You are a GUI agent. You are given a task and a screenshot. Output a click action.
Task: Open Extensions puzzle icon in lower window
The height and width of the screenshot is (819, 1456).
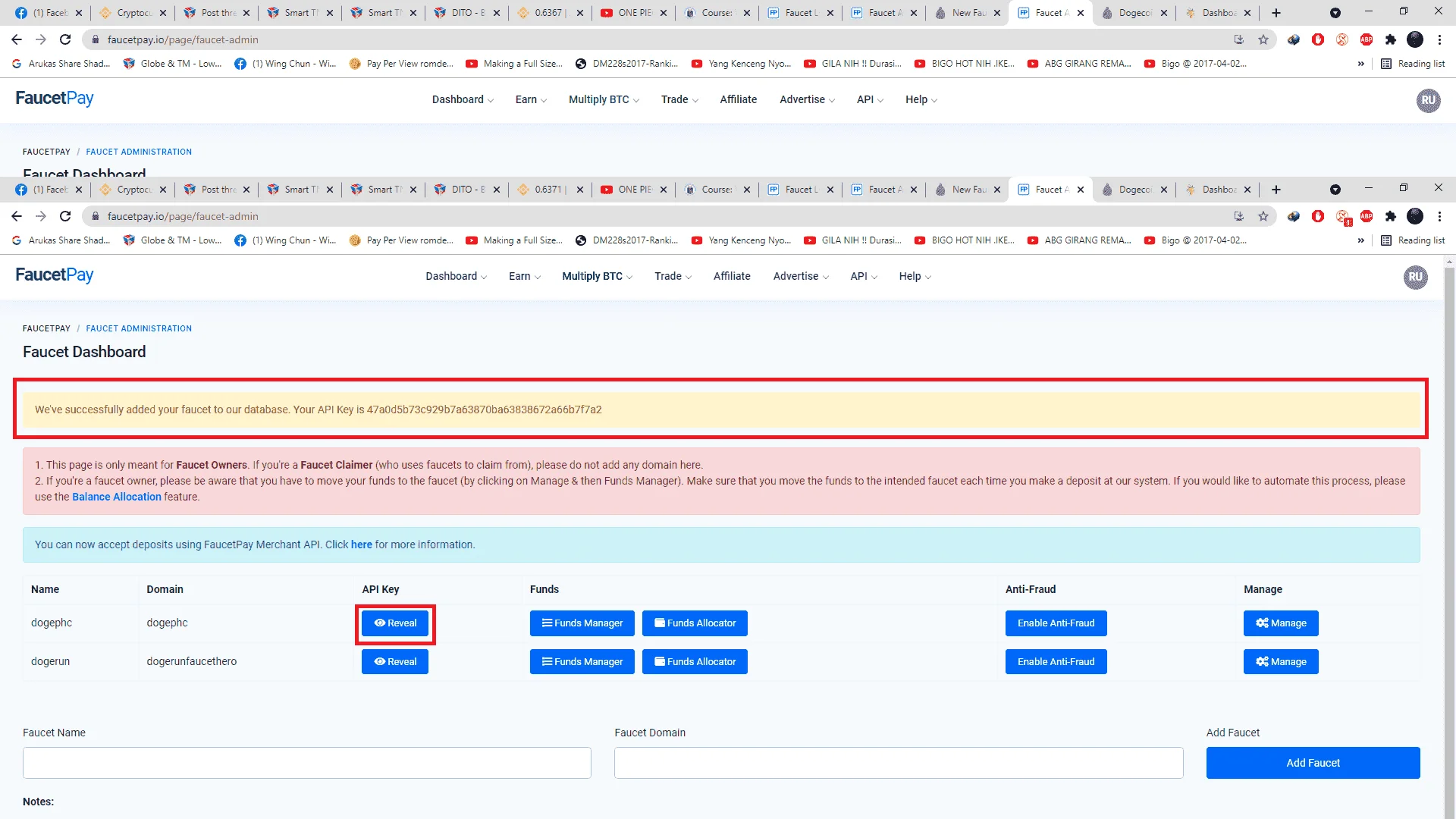pyautogui.click(x=1391, y=217)
